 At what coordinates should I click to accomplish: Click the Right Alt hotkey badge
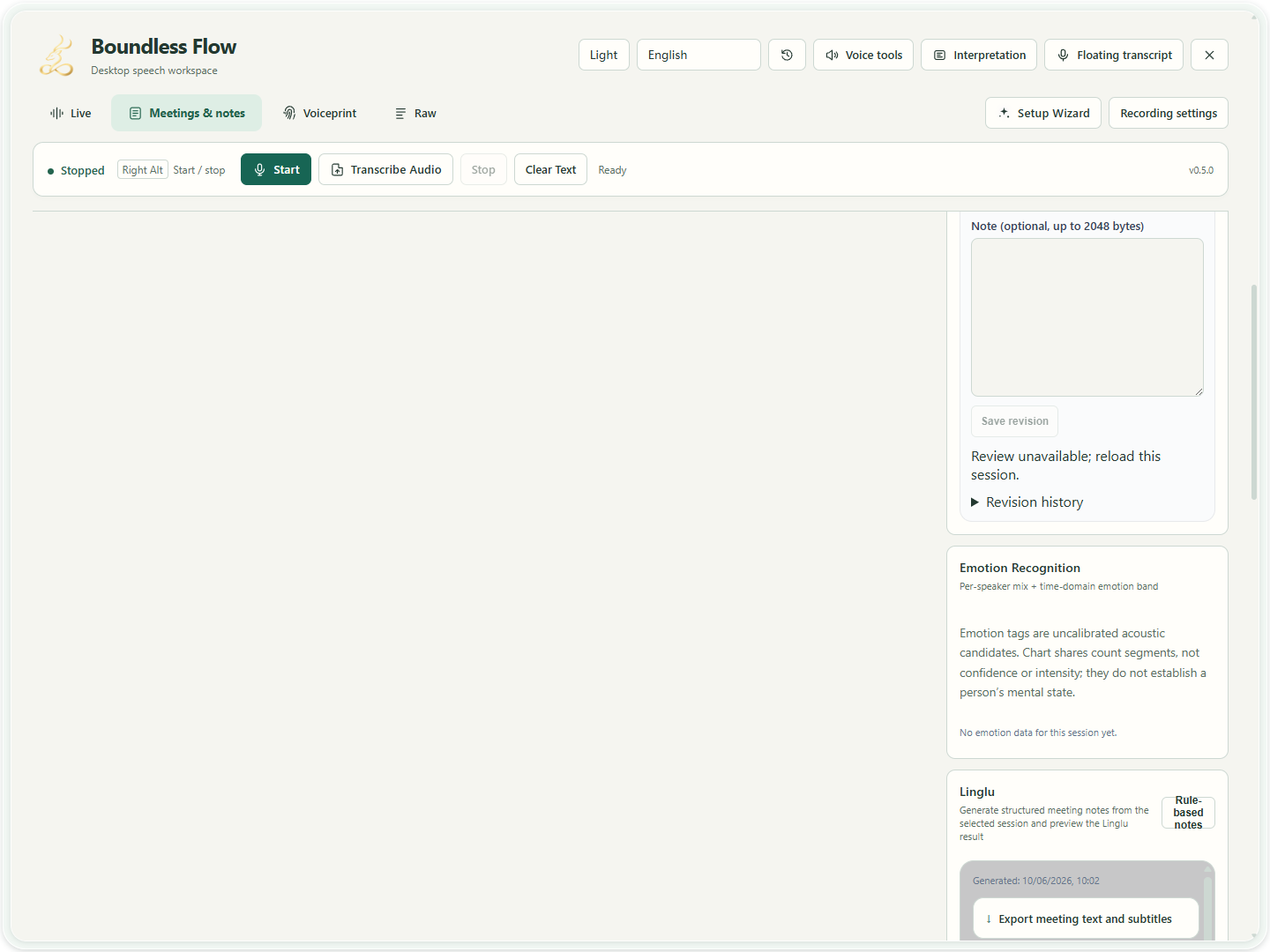click(143, 170)
